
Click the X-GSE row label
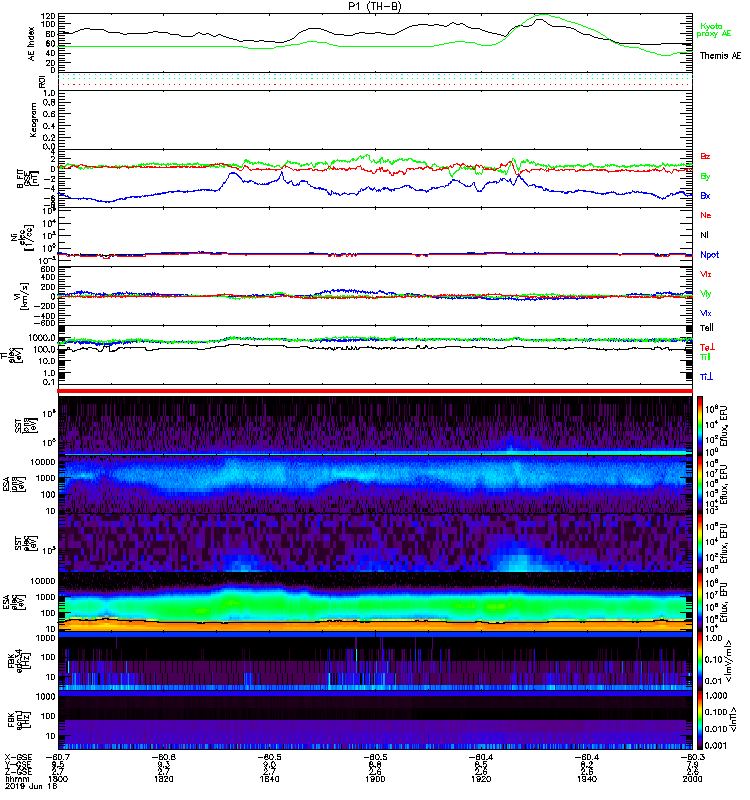[17, 757]
